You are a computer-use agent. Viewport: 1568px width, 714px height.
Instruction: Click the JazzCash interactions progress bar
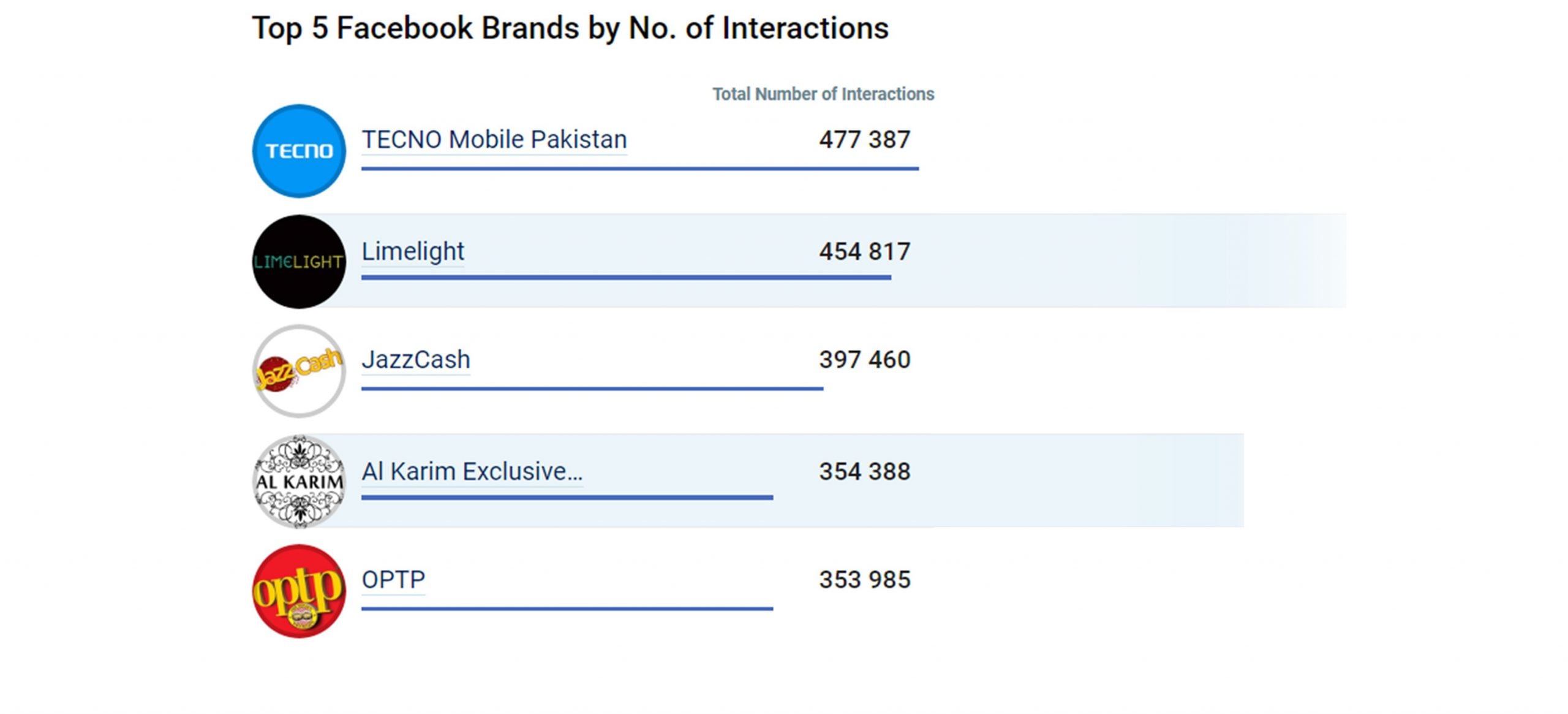pyautogui.click(x=592, y=389)
